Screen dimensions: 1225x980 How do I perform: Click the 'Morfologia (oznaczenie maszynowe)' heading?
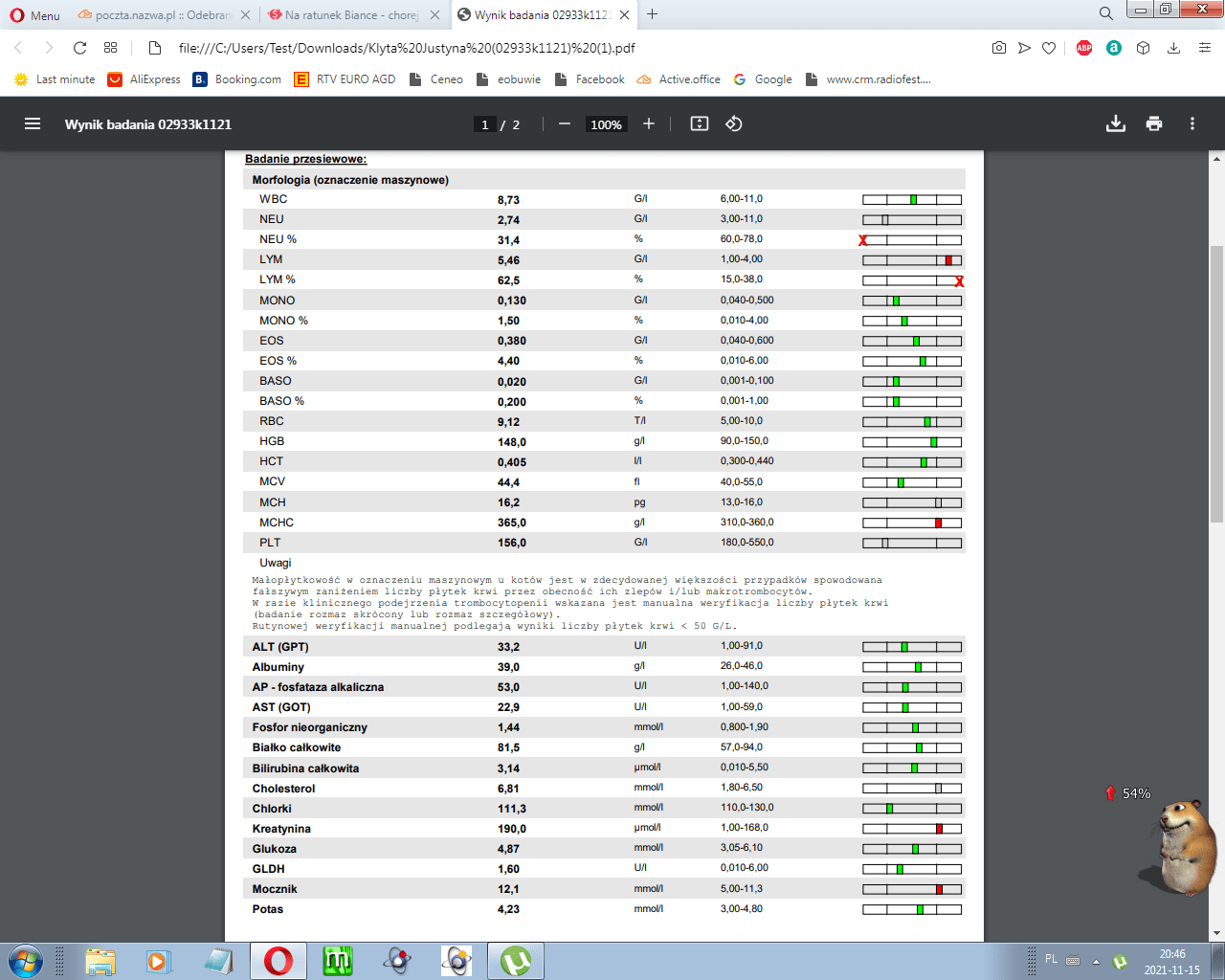pos(350,180)
